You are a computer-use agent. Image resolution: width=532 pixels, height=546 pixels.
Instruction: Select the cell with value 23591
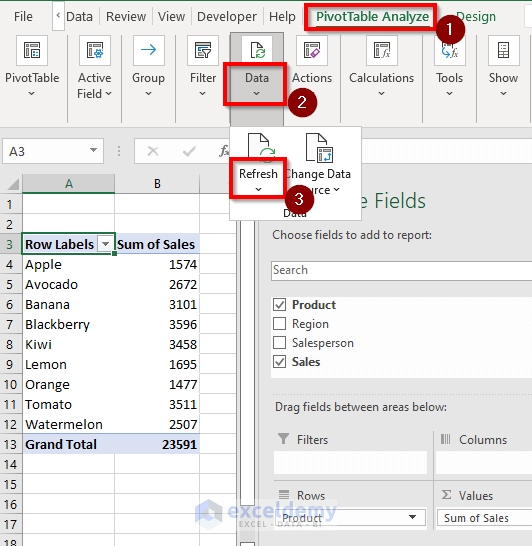[x=157, y=444]
